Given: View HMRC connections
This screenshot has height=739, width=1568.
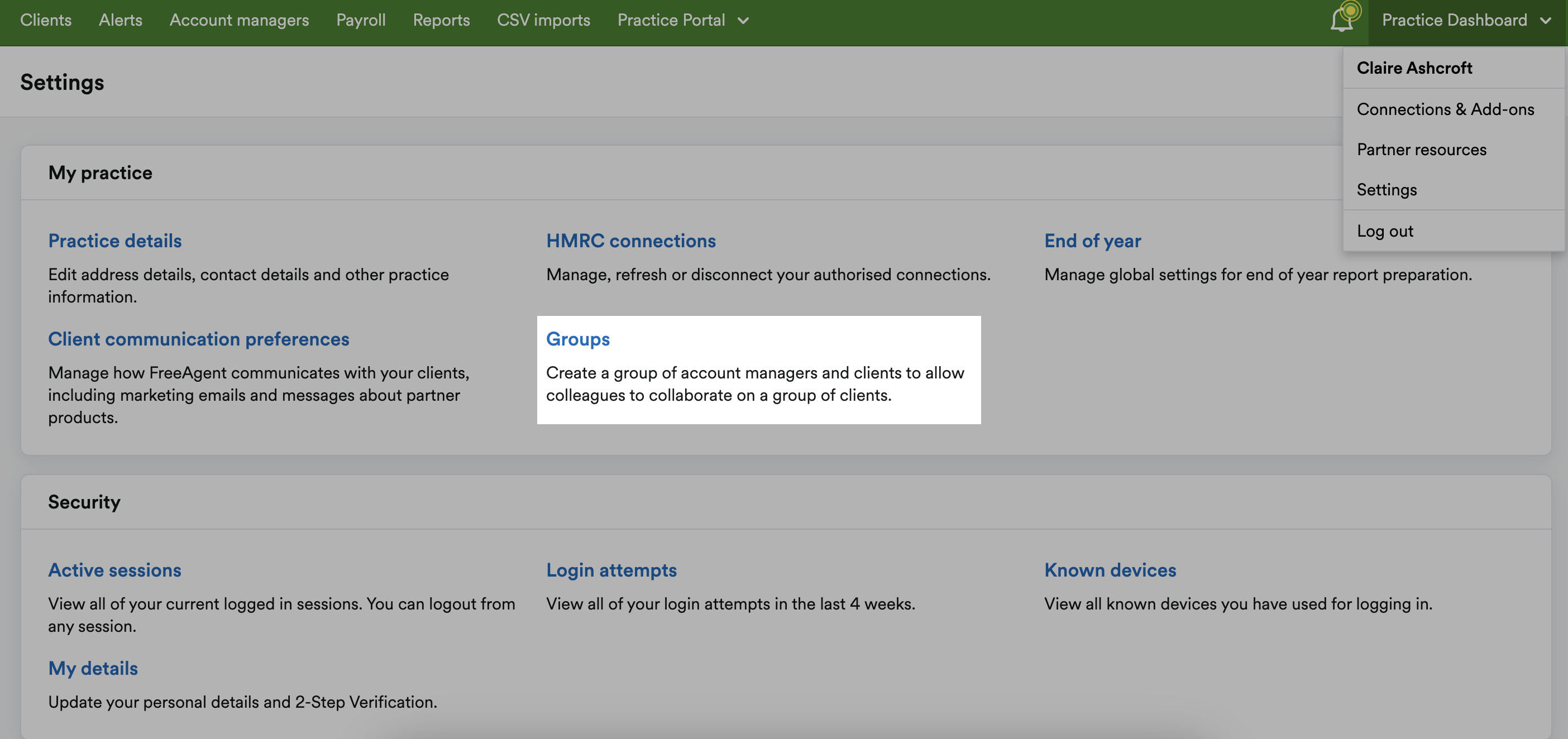Looking at the screenshot, I should tap(630, 240).
